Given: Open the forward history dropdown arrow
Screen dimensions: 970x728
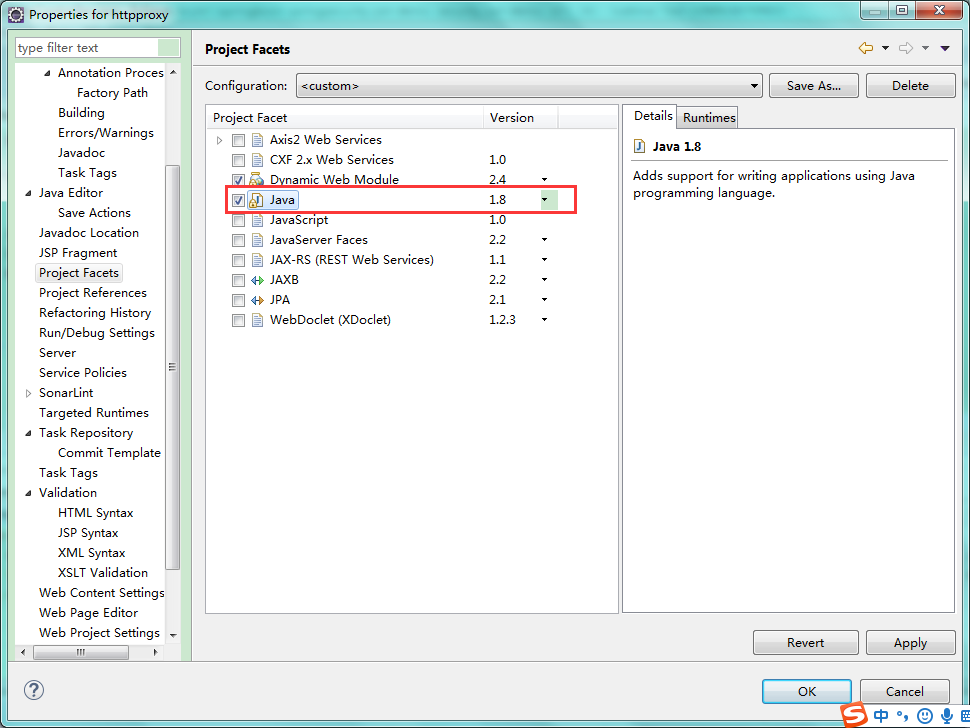Looking at the screenshot, I should 925,48.
